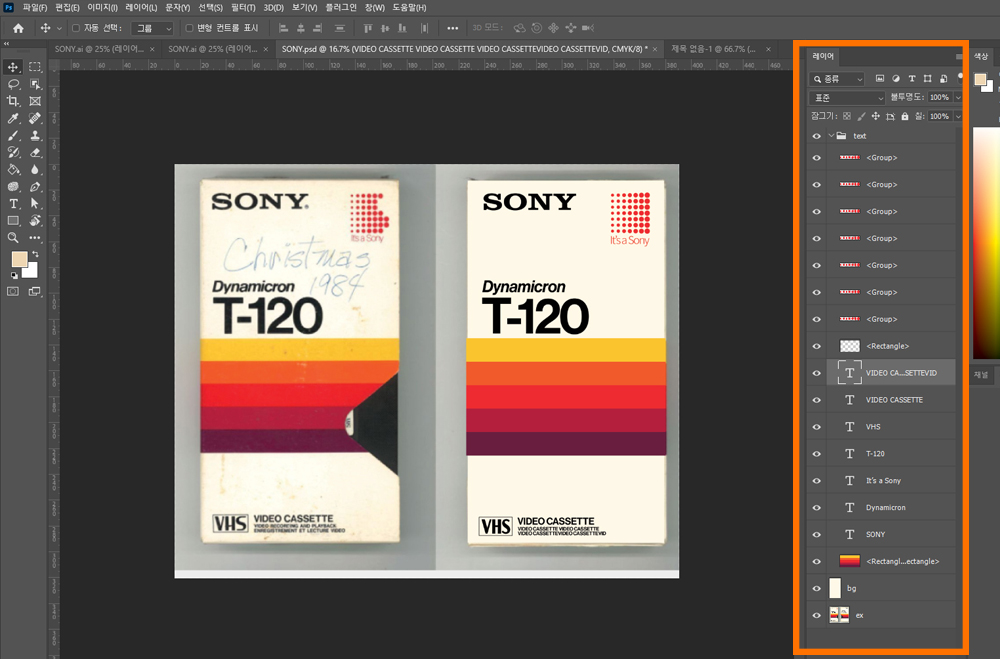
Task: Select the Zoom tool
Action: [x=13, y=237]
